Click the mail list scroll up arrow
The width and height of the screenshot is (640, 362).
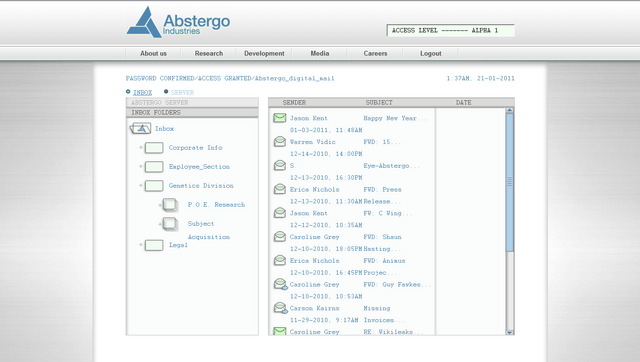click(x=509, y=111)
